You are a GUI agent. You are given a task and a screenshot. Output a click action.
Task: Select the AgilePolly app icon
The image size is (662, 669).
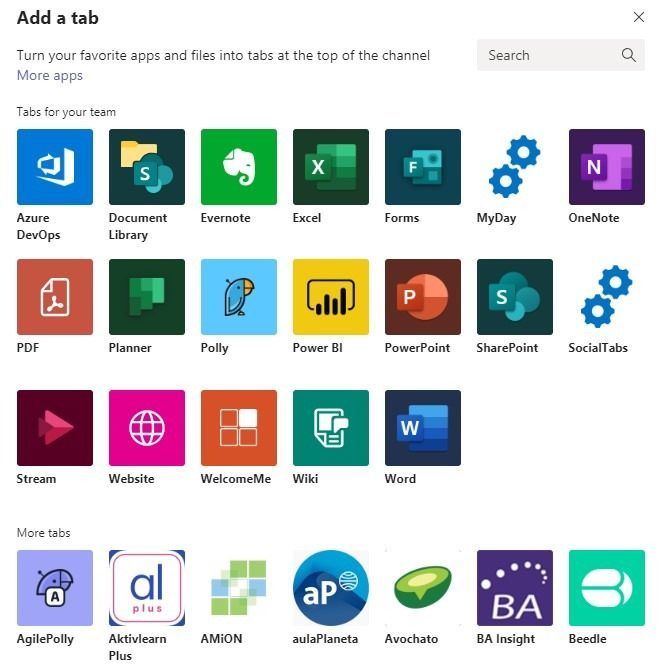[x=55, y=588]
